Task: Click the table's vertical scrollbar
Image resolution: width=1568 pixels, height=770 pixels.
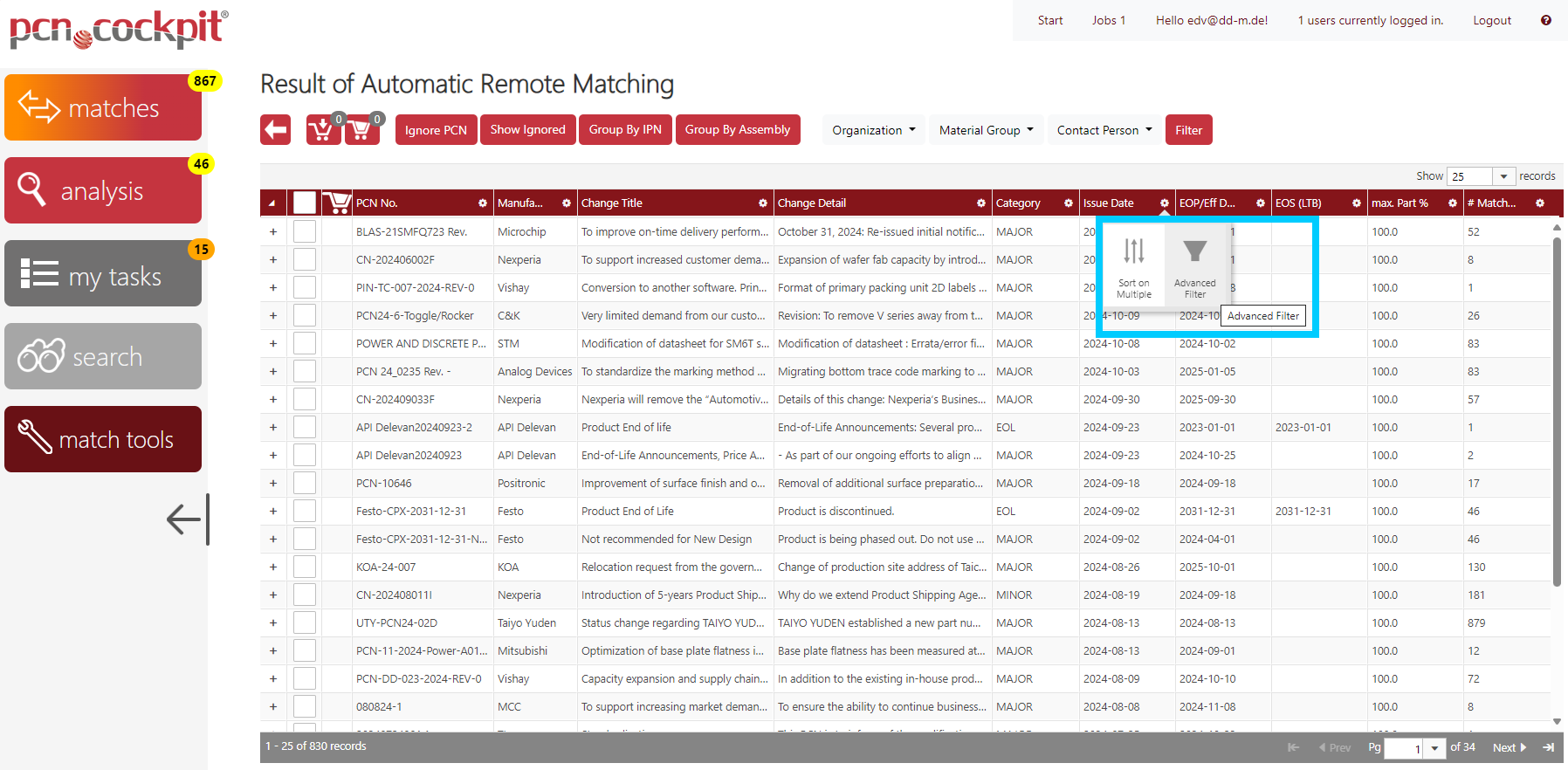Action: tap(1557, 410)
